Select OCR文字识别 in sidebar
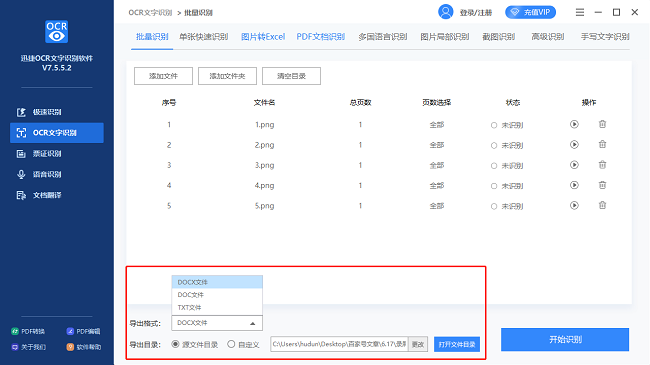The height and width of the screenshot is (365, 650). [x=57, y=133]
